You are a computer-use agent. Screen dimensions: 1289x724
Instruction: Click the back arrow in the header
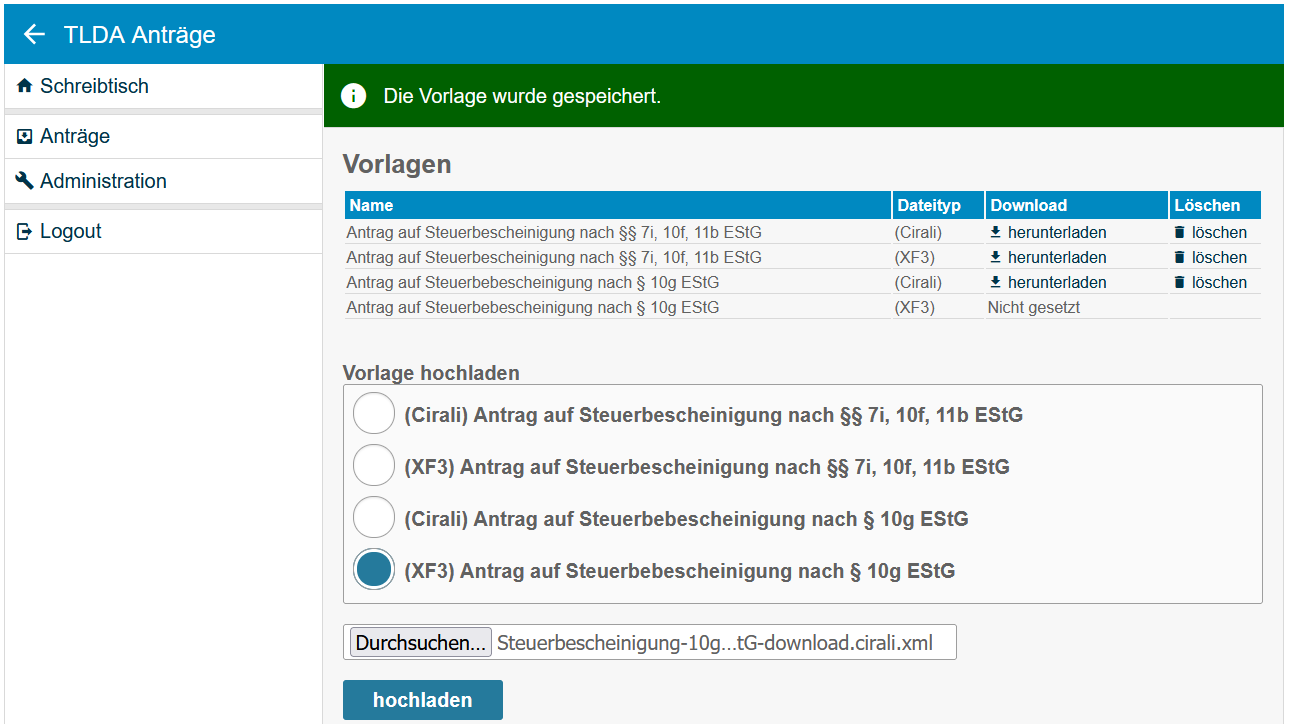33,33
